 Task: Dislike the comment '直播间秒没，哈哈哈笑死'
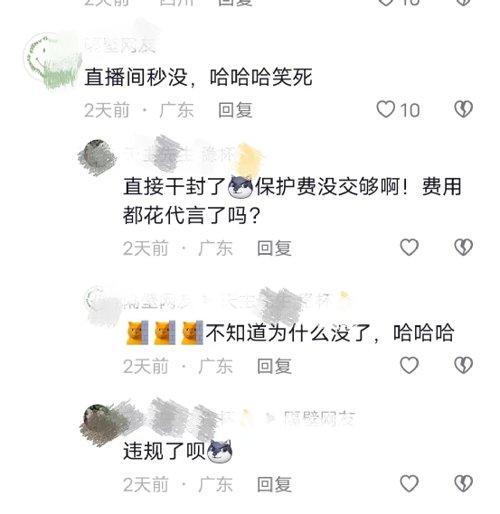click(464, 109)
